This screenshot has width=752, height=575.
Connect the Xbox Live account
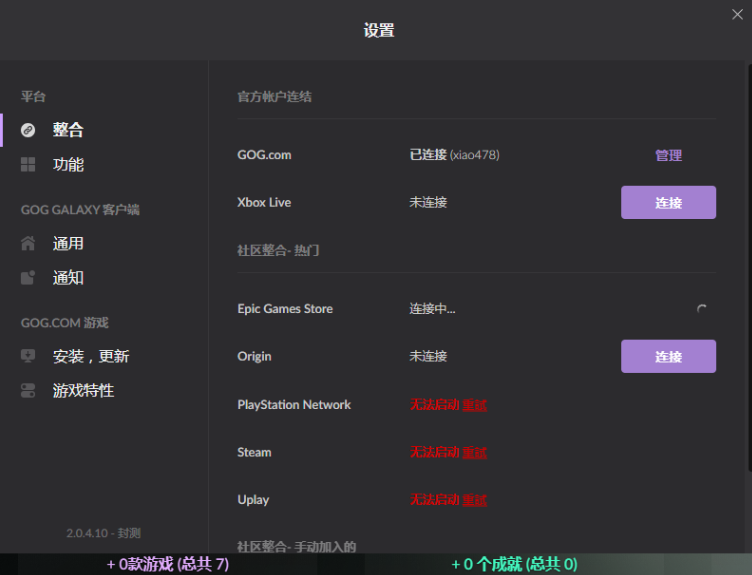(668, 202)
